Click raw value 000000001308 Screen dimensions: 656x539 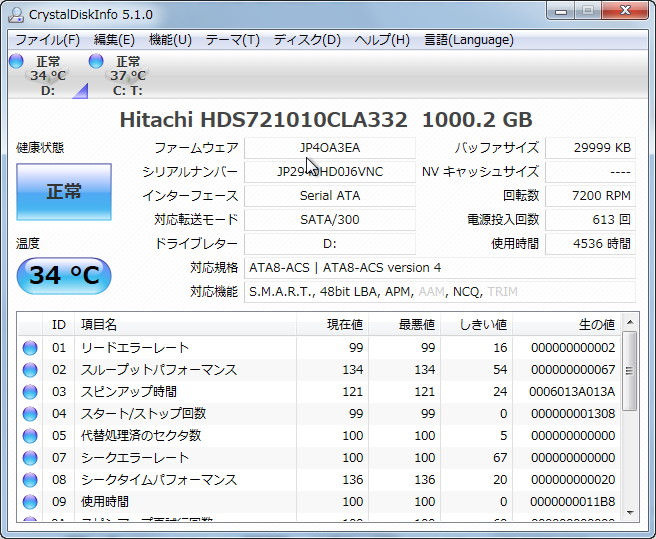point(573,414)
